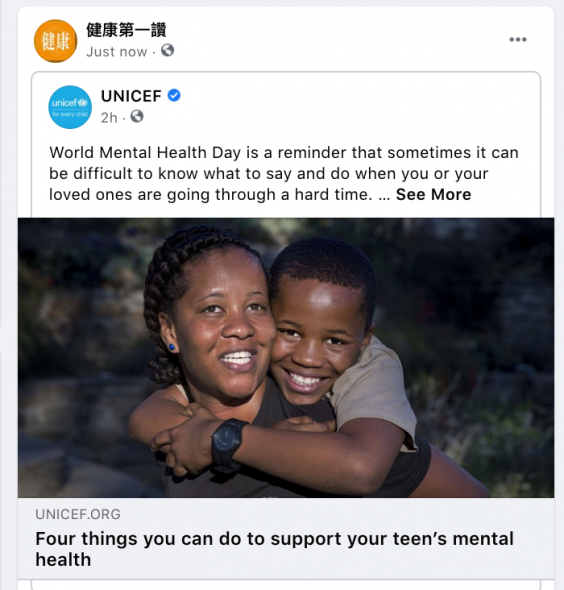This screenshot has height=590, width=564.
Task: Click the Just now timestamp
Action: coord(117,52)
